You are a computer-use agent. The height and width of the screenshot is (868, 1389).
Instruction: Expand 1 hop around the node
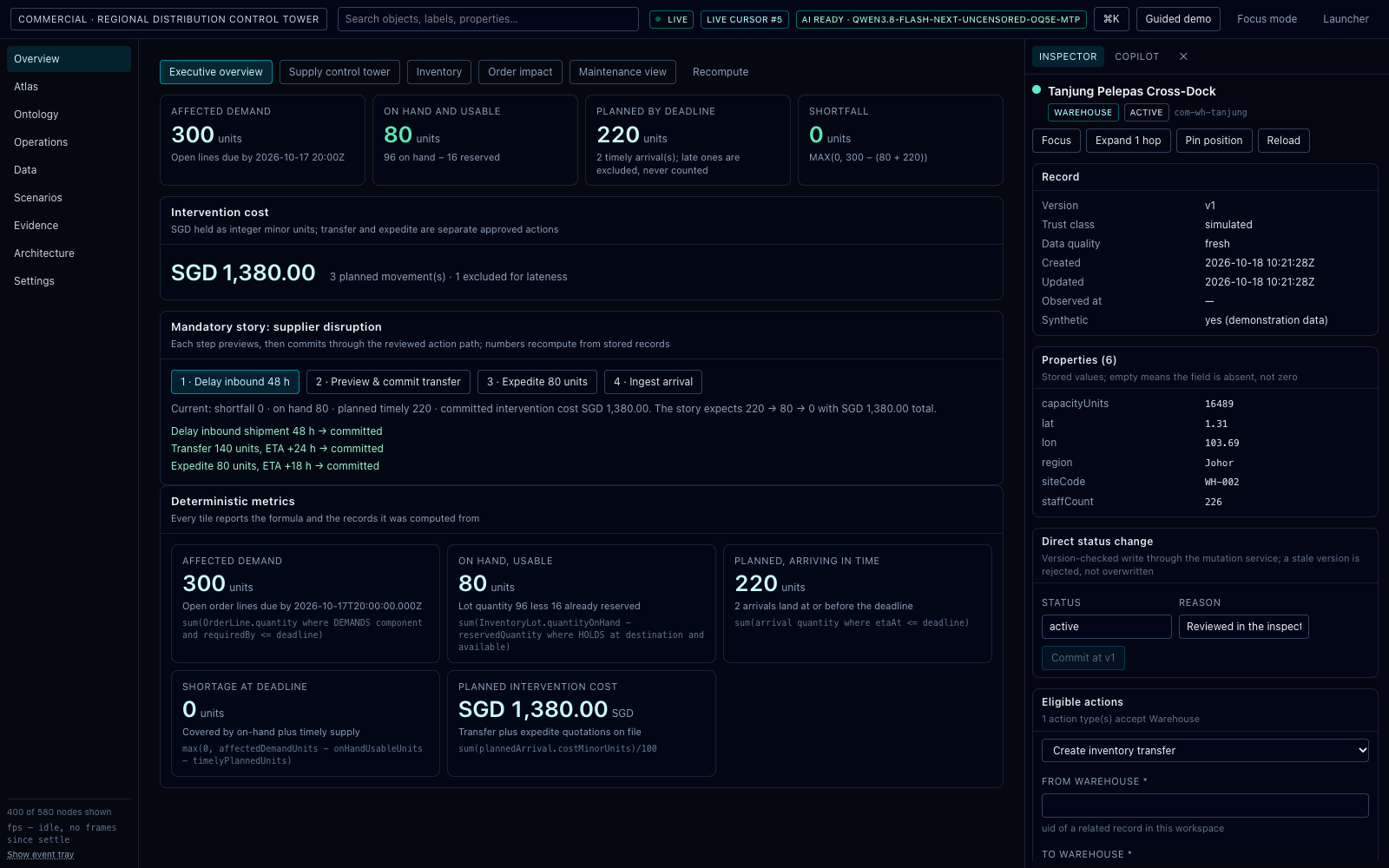(x=1128, y=141)
